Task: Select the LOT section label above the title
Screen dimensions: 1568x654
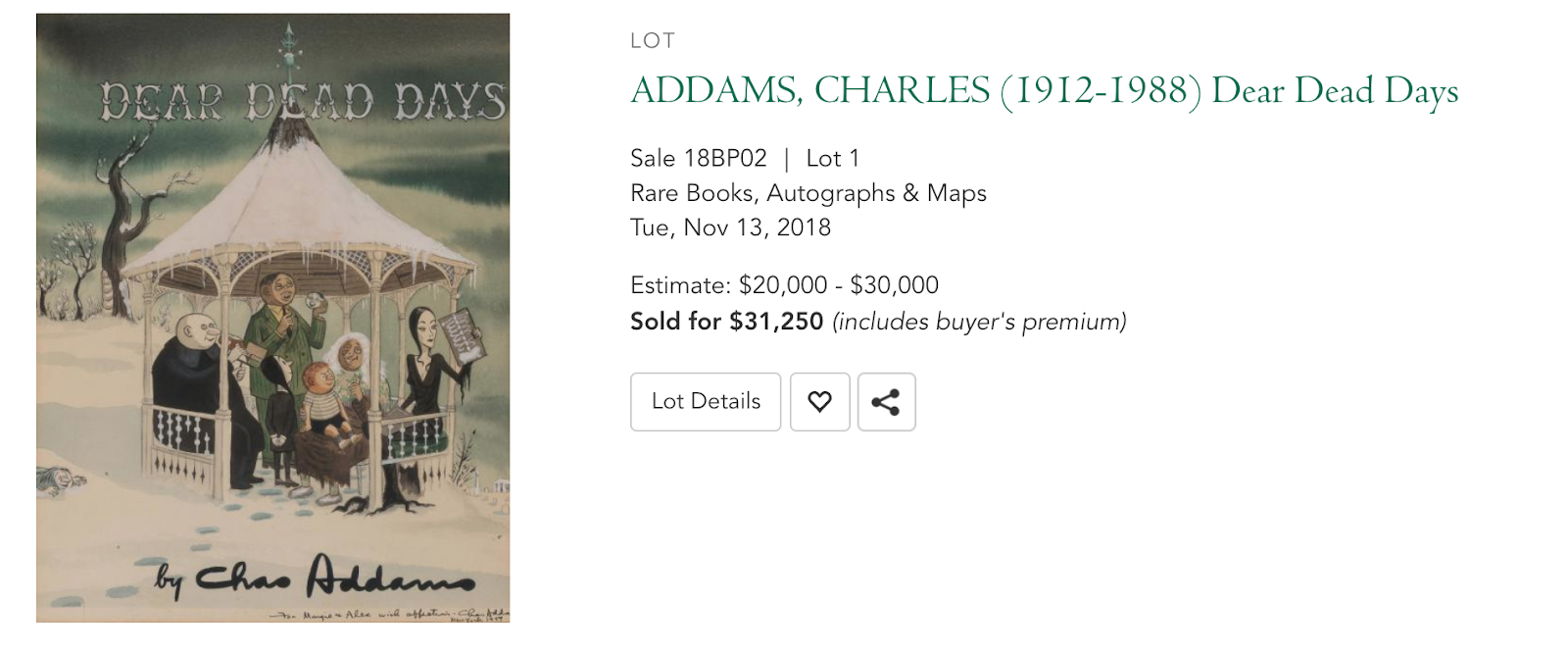Action: tap(649, 41)
